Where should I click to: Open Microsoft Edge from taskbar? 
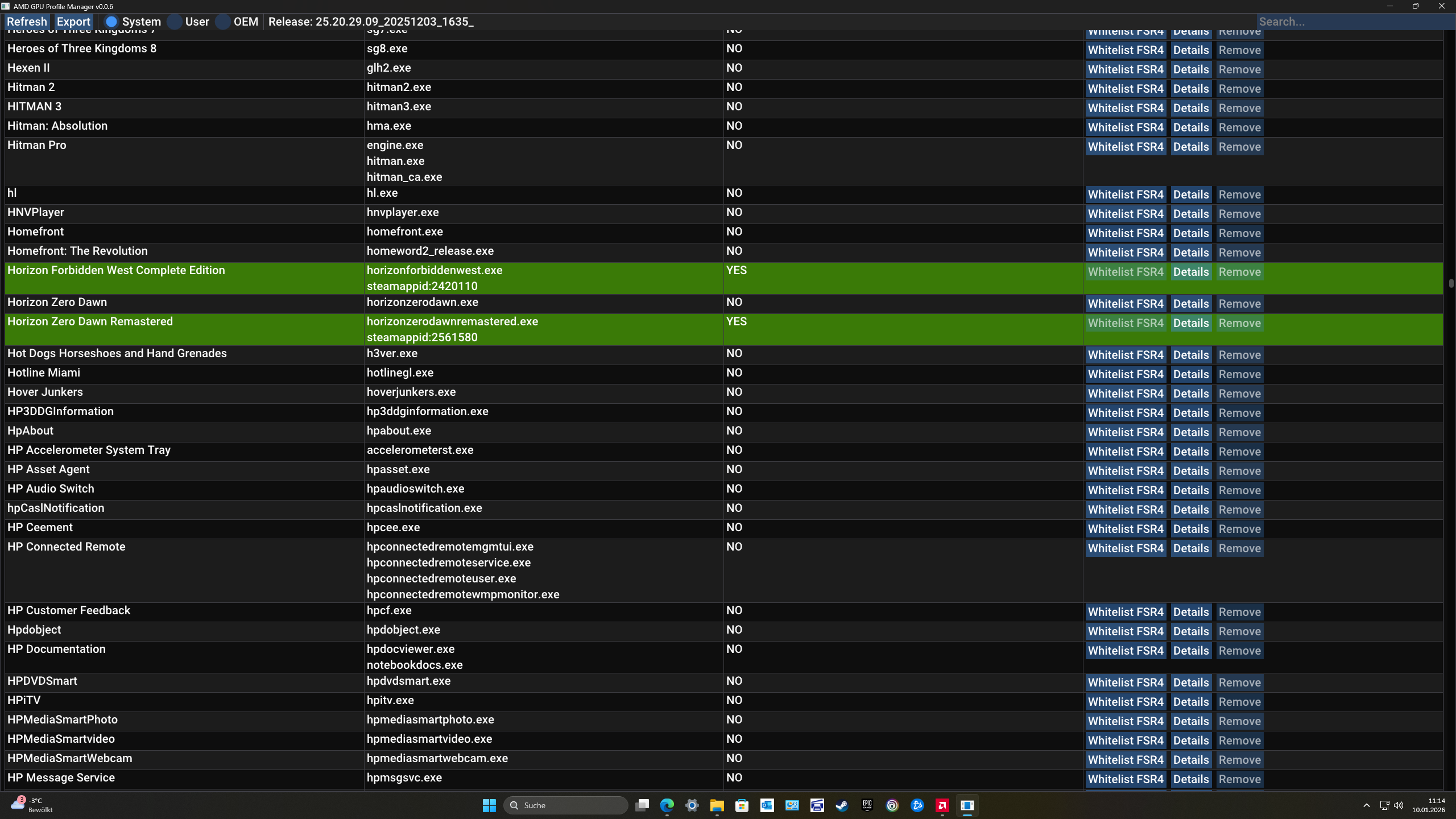click(x=667, y=805)
